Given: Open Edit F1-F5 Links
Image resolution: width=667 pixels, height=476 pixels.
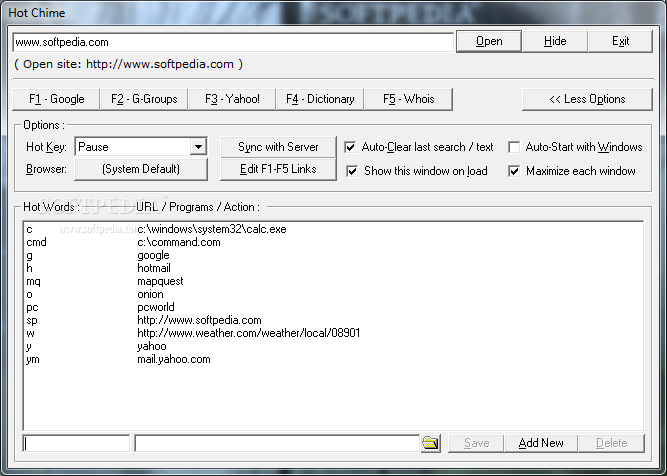Looking at the screenshot, I should click(278, 169).
